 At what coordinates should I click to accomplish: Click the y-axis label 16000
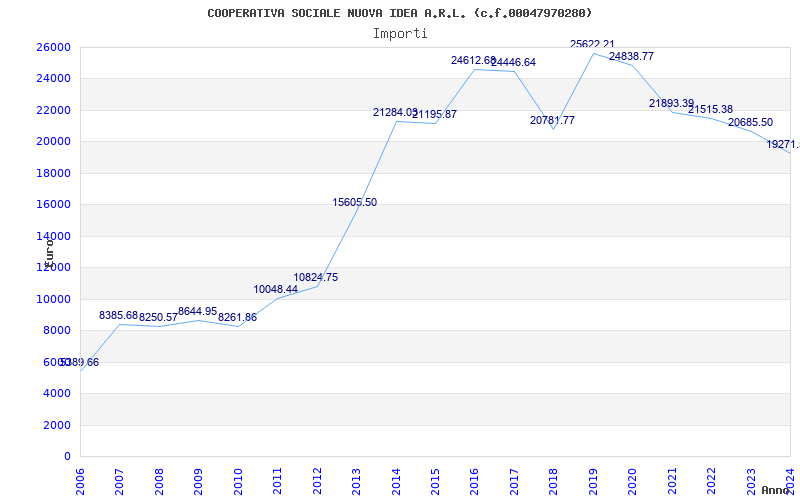tap(53, 205)
